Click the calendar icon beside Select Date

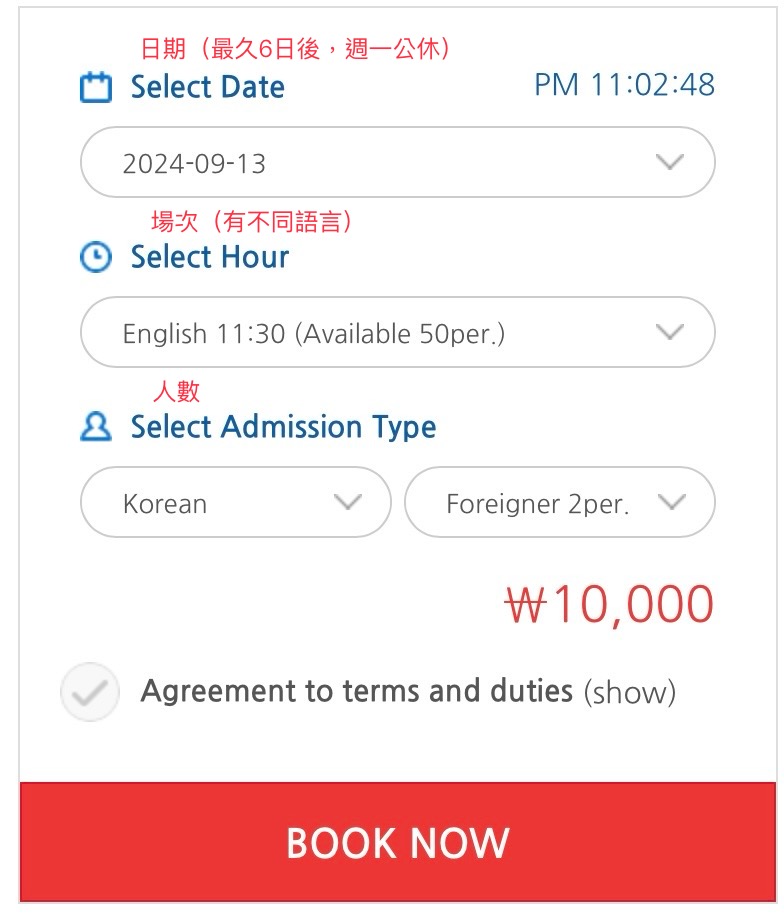click(95, 87)
